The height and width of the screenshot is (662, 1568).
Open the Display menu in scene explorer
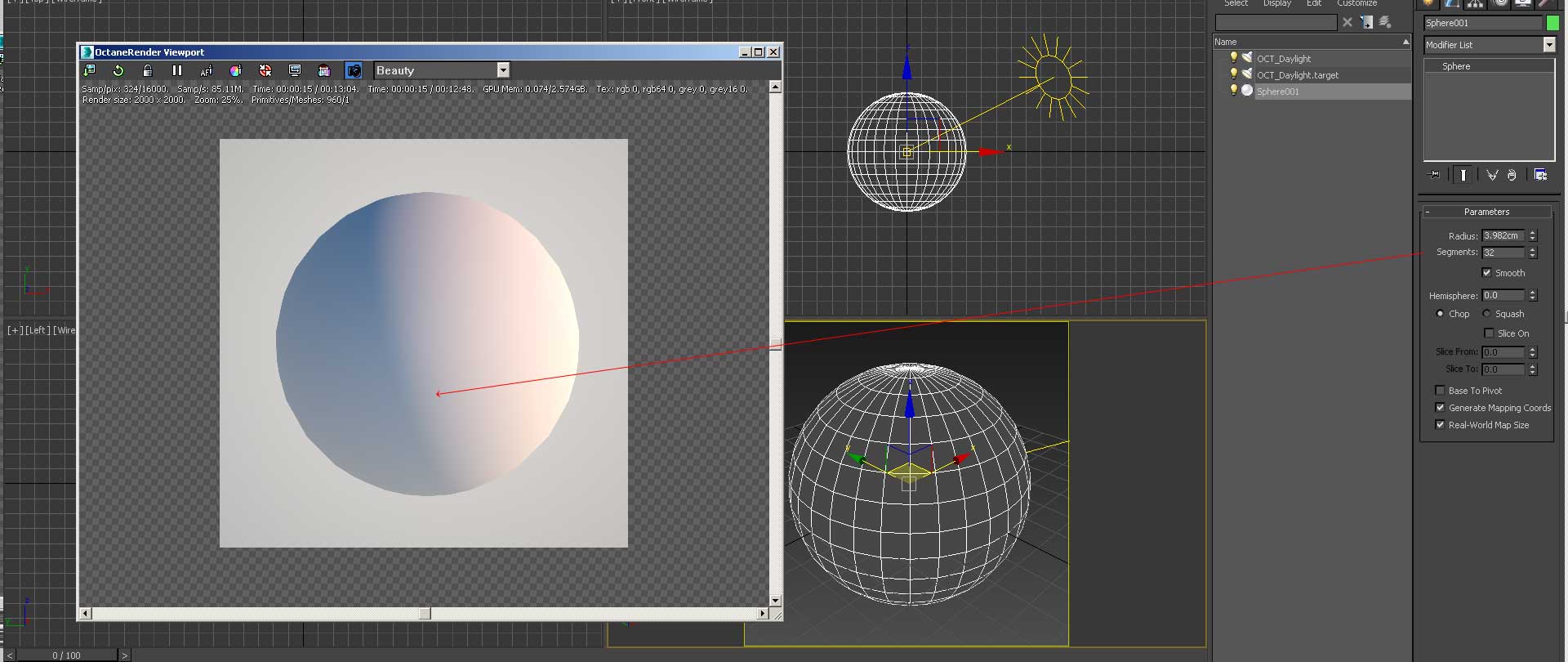(1277, 3)
